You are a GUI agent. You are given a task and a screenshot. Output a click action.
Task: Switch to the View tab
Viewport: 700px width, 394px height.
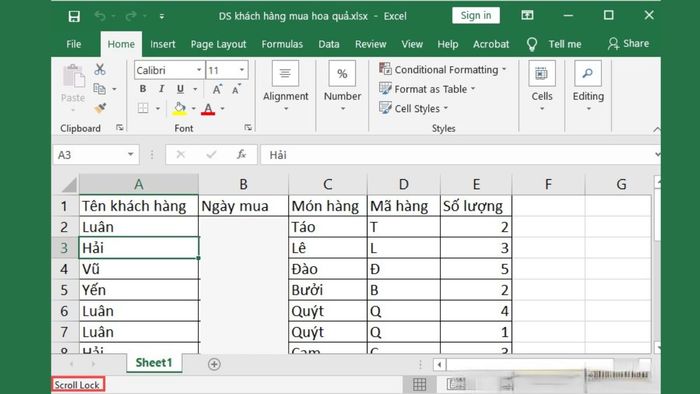point(412,44)
